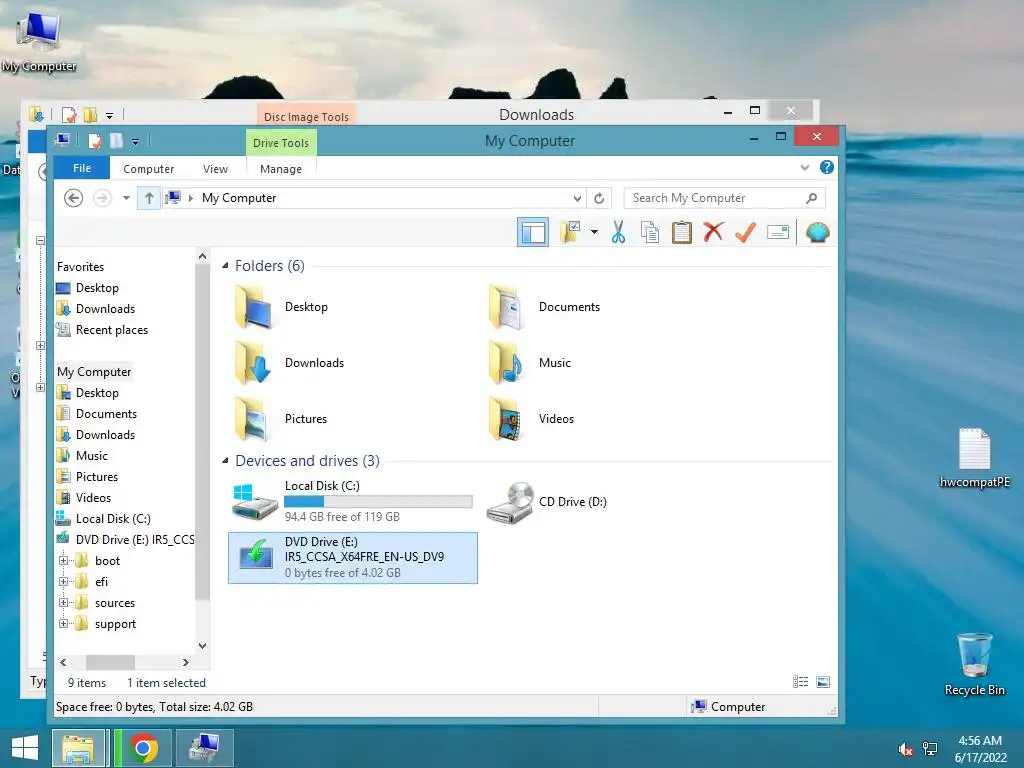Click the Properties icon in My Computer title bar
1024x768 pixels.
(x=95, y=140)
